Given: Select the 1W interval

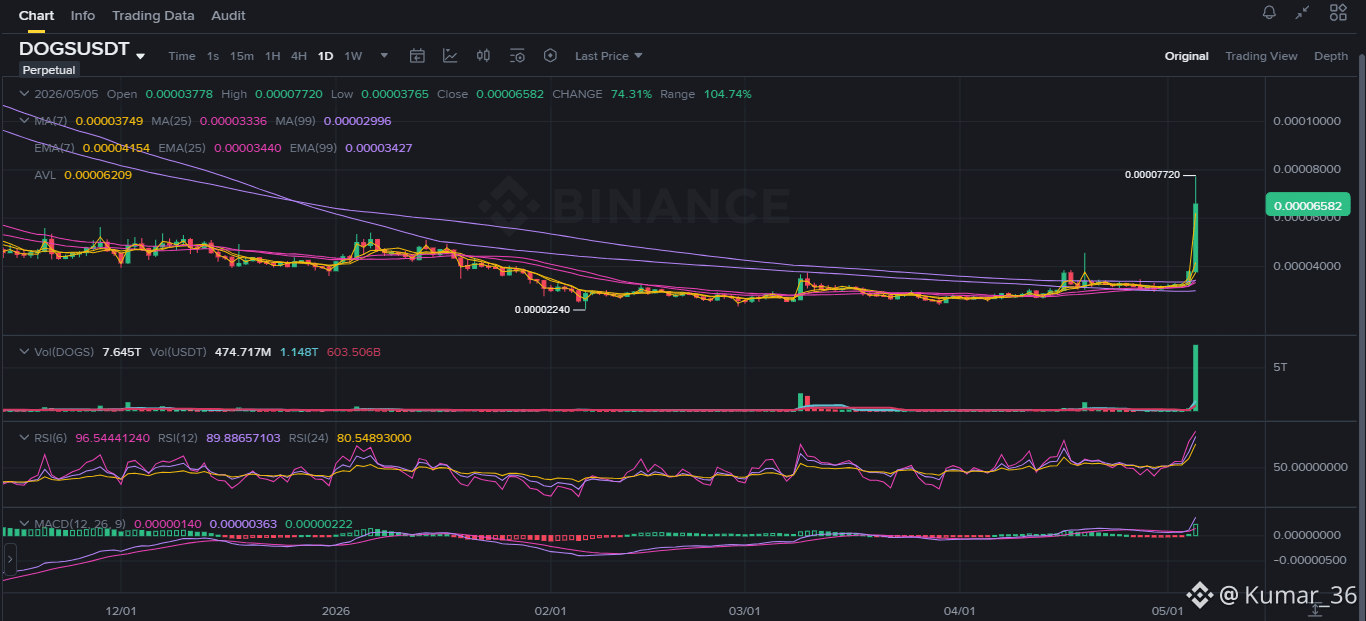Looking at the screenshot, I should click(353, 56).
